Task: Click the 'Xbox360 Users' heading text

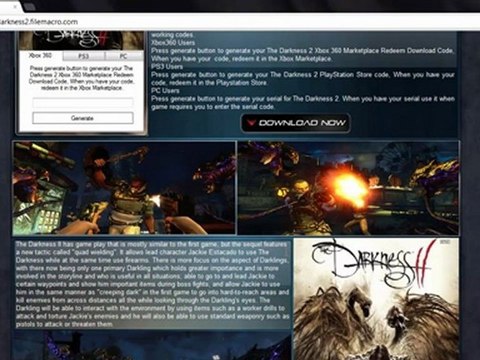Action: point(173,43)
